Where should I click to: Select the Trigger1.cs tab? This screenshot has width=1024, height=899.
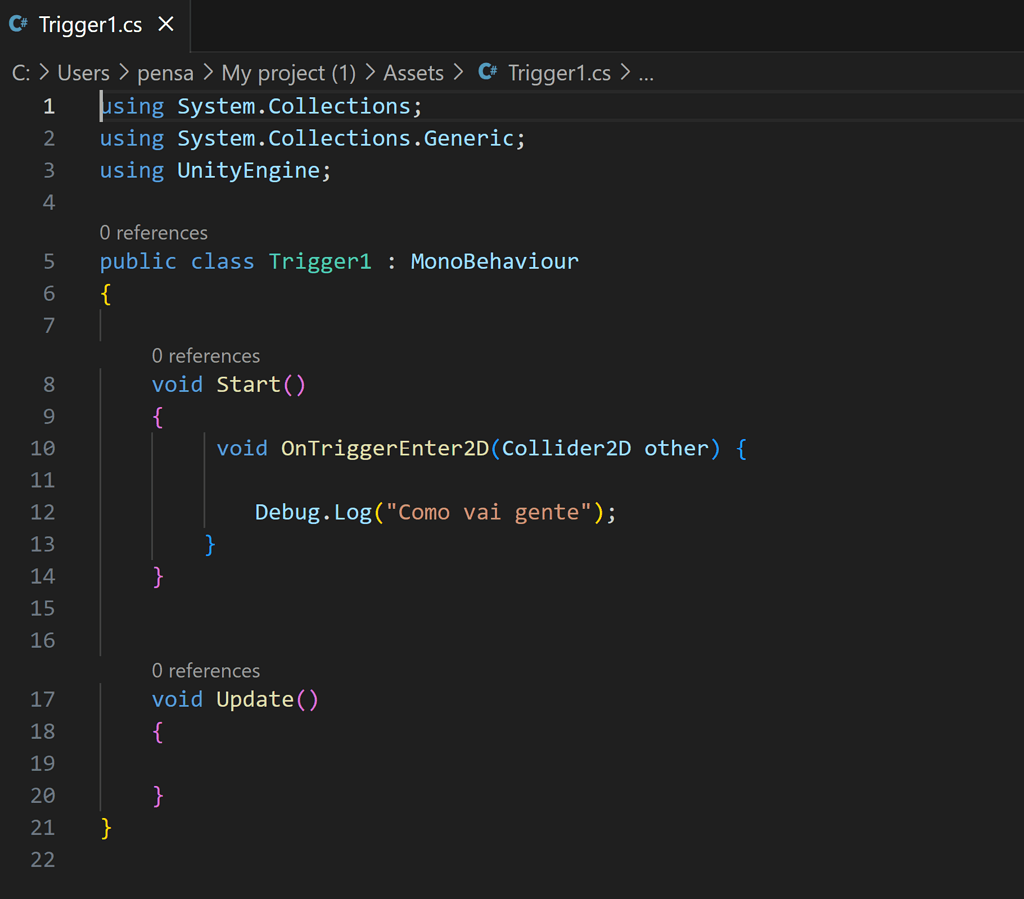click(90, 25)
